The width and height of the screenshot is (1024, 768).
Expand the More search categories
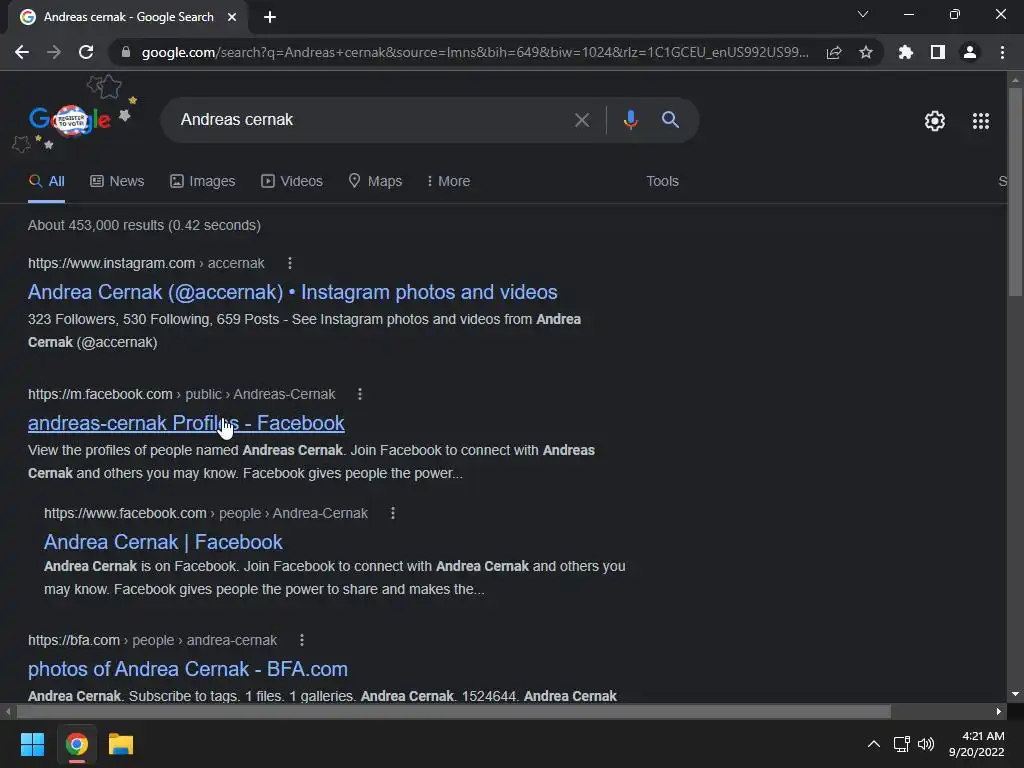[x=448, y=182]
